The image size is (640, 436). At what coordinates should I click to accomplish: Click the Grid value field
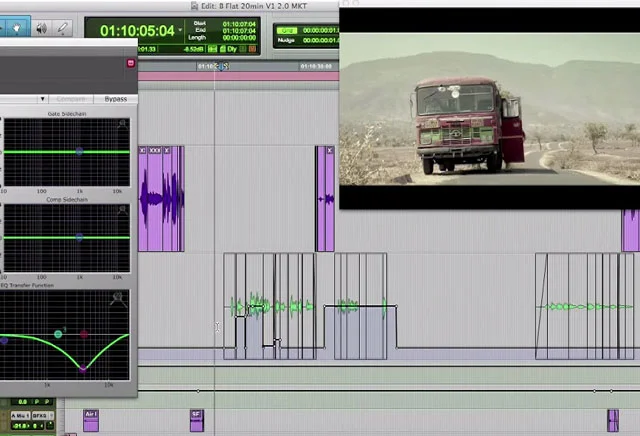(320, 31)
